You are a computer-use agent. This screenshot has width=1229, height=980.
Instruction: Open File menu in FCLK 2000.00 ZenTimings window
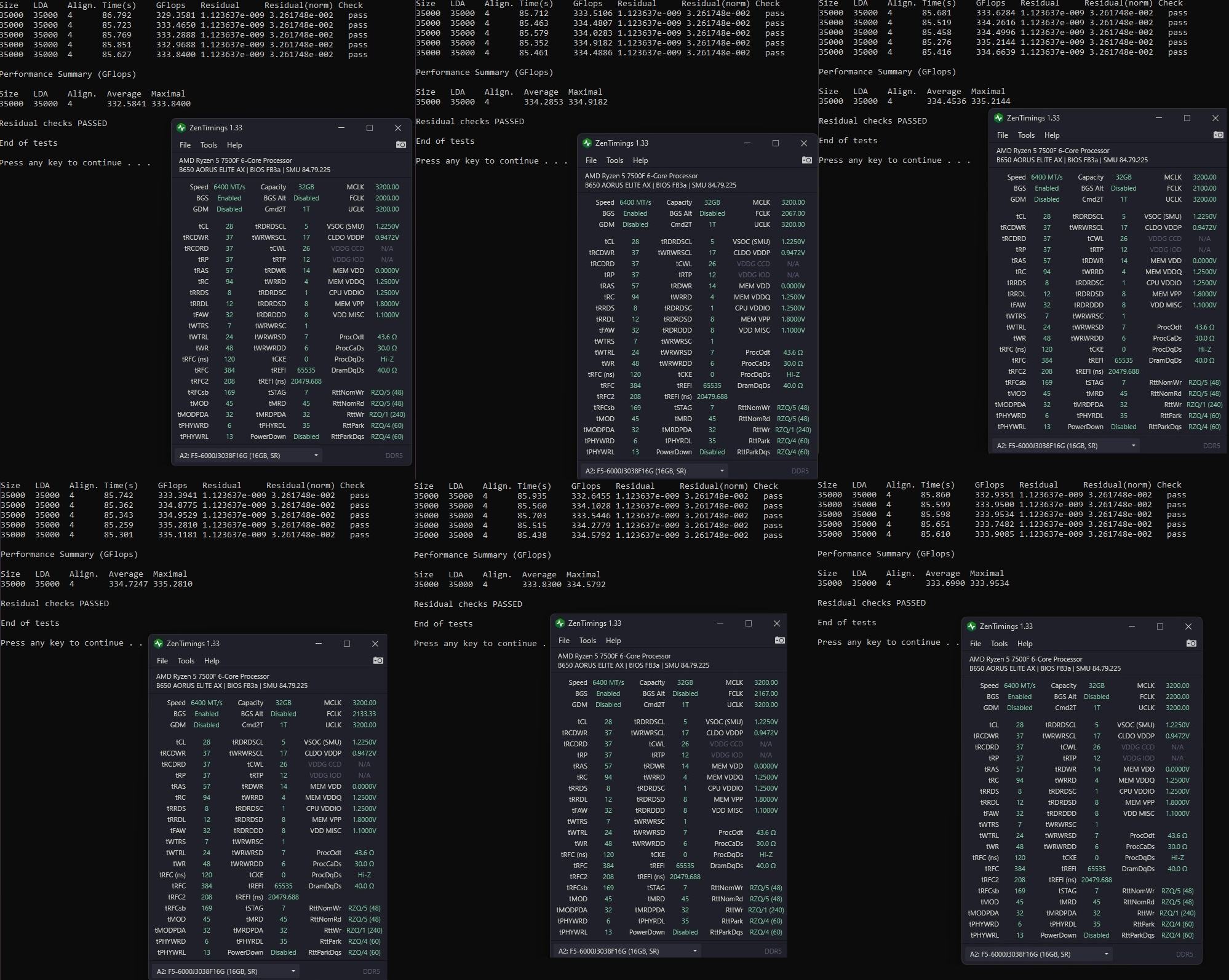point(185,145)
